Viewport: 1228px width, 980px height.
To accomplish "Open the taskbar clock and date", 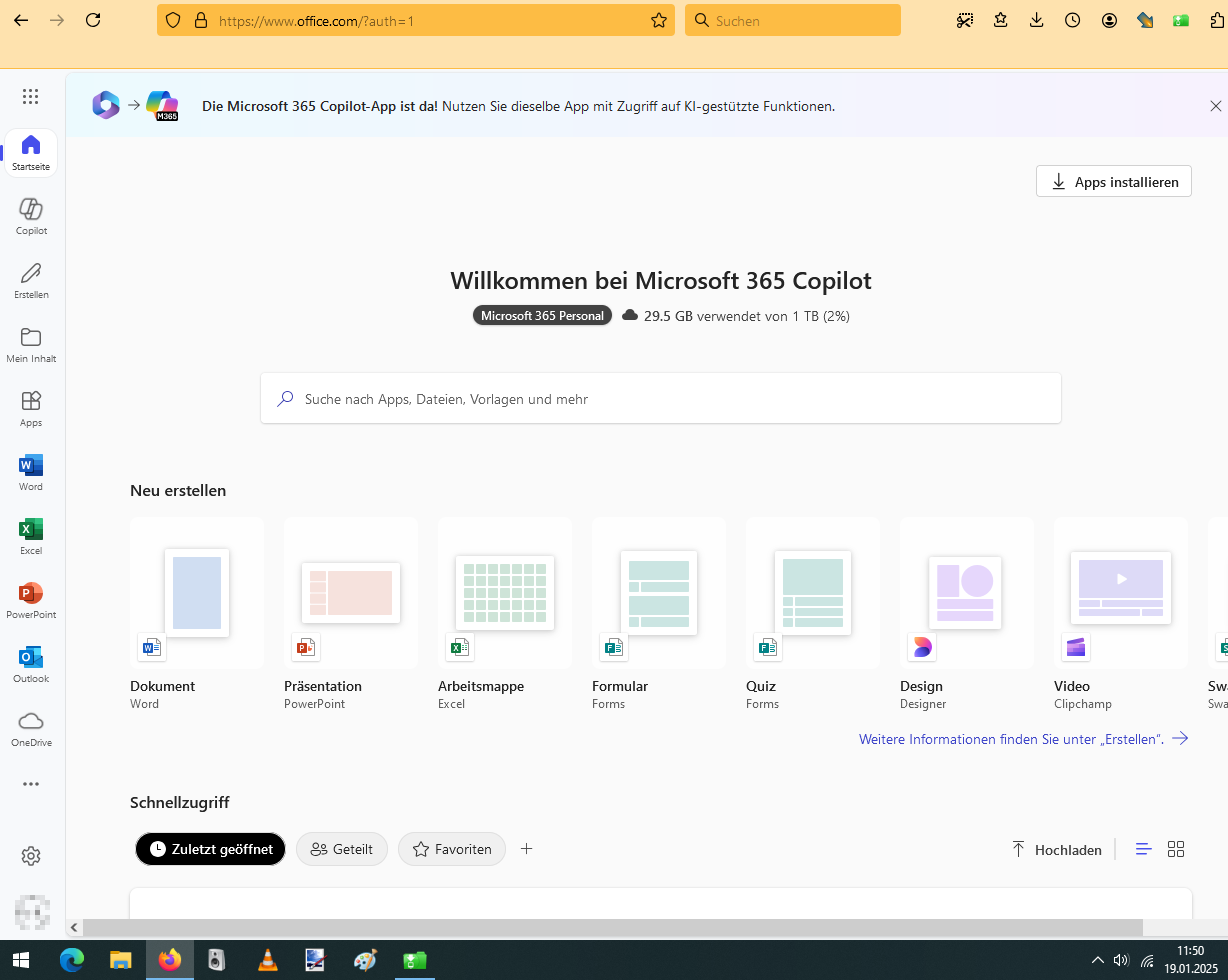I will [x=1190, y=960].
